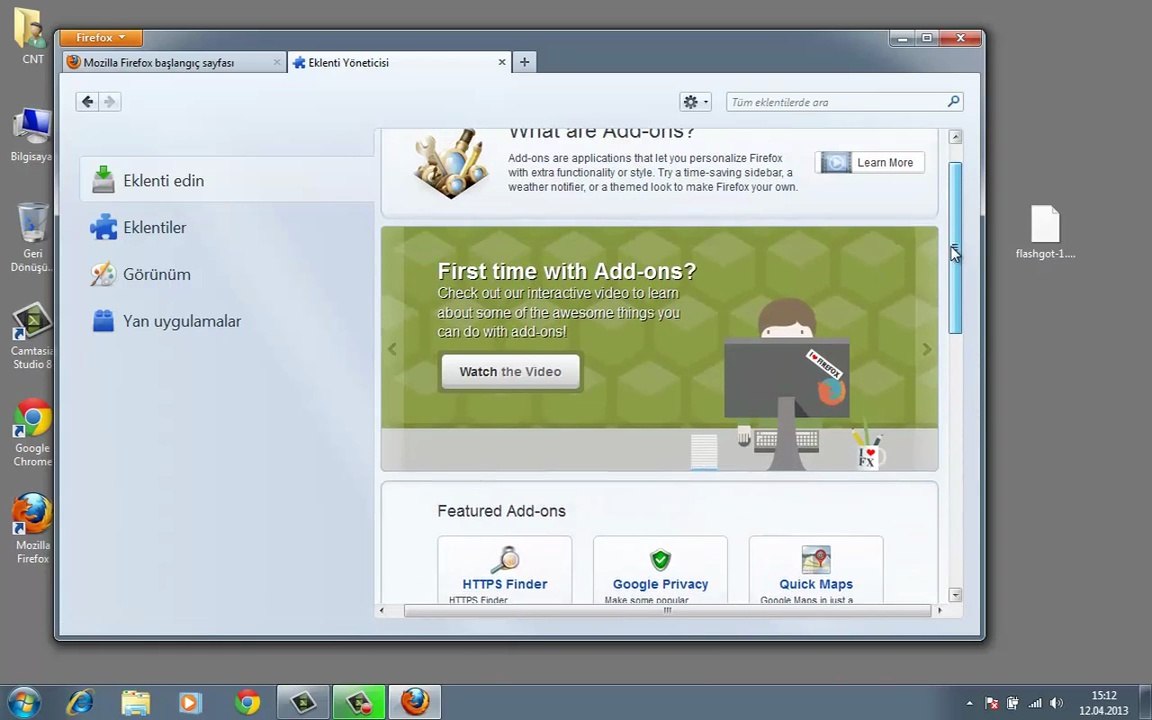The height and width of the screenshot is (720, 1152).
Task: Open the Quick Maps add-on
Action: 816,584
